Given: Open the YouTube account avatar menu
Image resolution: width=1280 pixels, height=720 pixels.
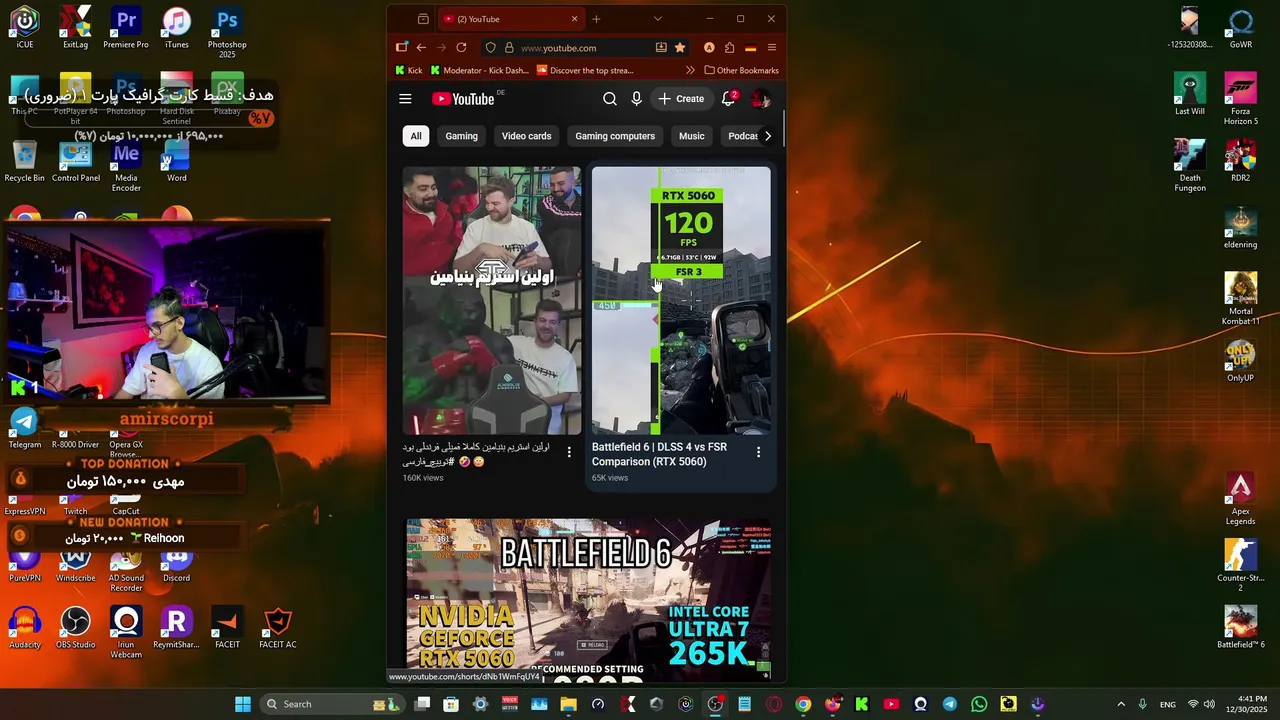Looking at the screenshot, I should [x=761, y=99].
